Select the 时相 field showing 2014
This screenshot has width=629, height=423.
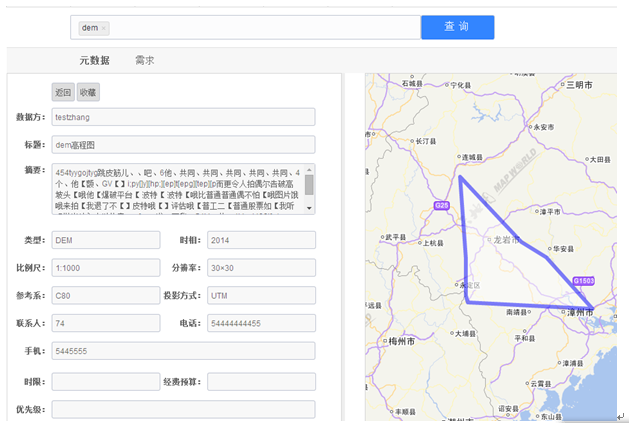tap(261, 240)
